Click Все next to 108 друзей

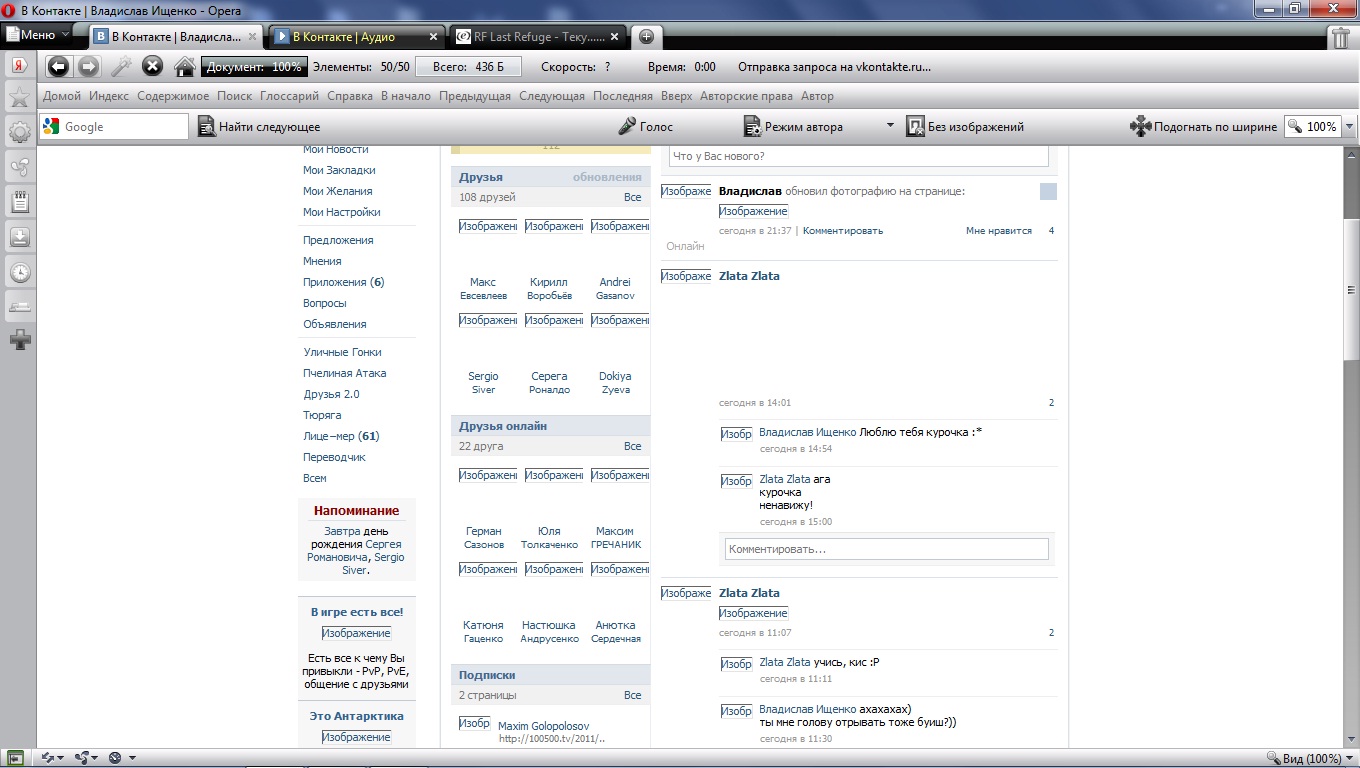click(632, 197)
